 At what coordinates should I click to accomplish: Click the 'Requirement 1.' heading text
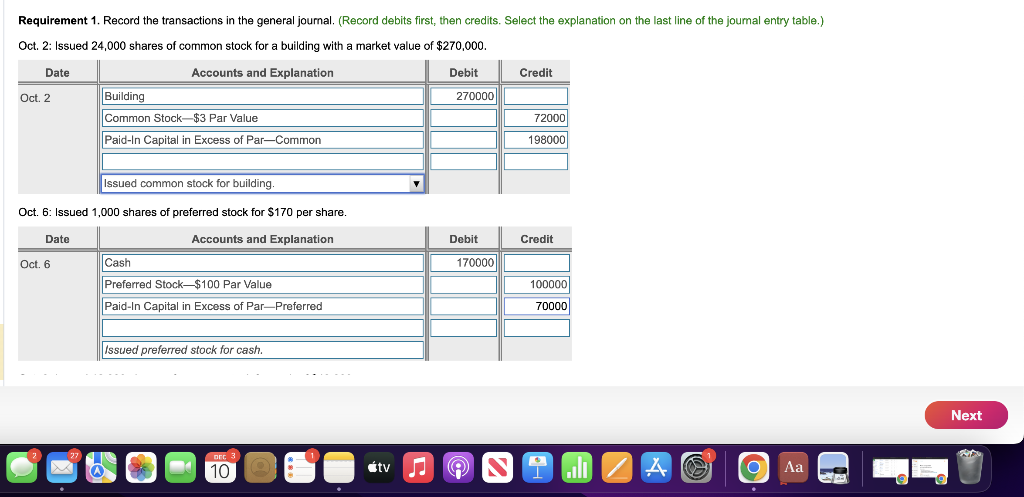[x=58, y=20]
